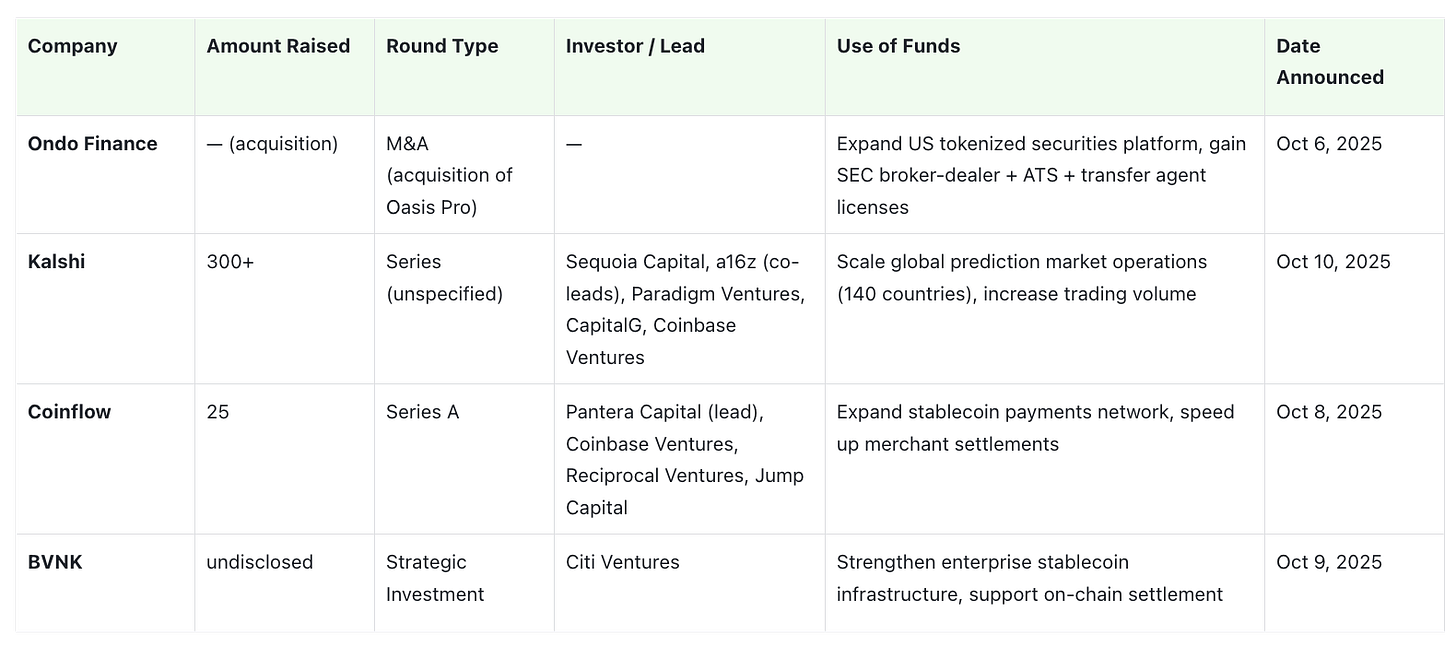Click the Sequoia Capital investors cell
Image resolution: width=1456 pixels, height=647 pixels.
coord(690,308)
